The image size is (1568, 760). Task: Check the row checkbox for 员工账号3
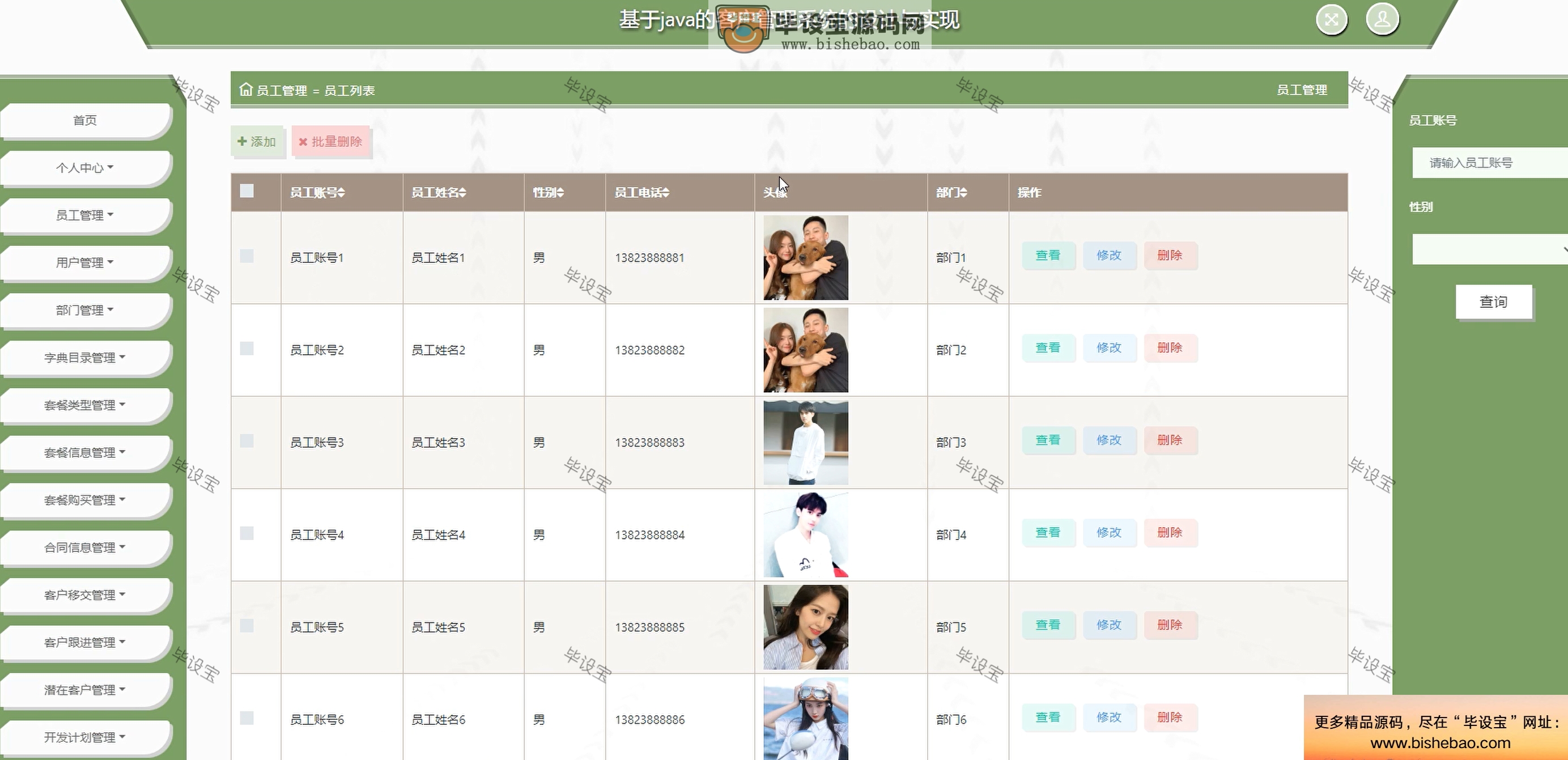(247, 441)
